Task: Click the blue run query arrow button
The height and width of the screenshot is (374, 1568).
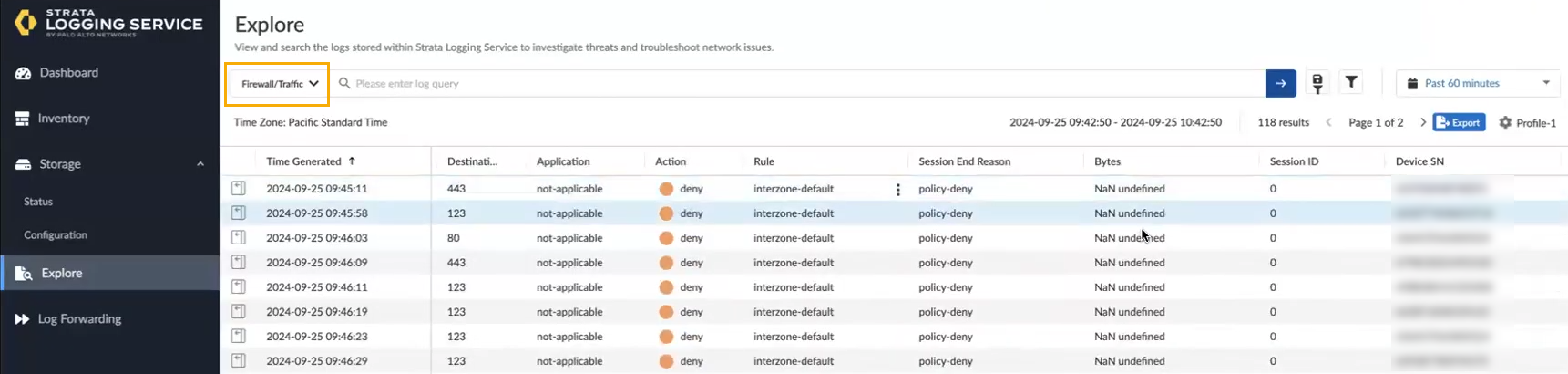Action: (1279, 83)
